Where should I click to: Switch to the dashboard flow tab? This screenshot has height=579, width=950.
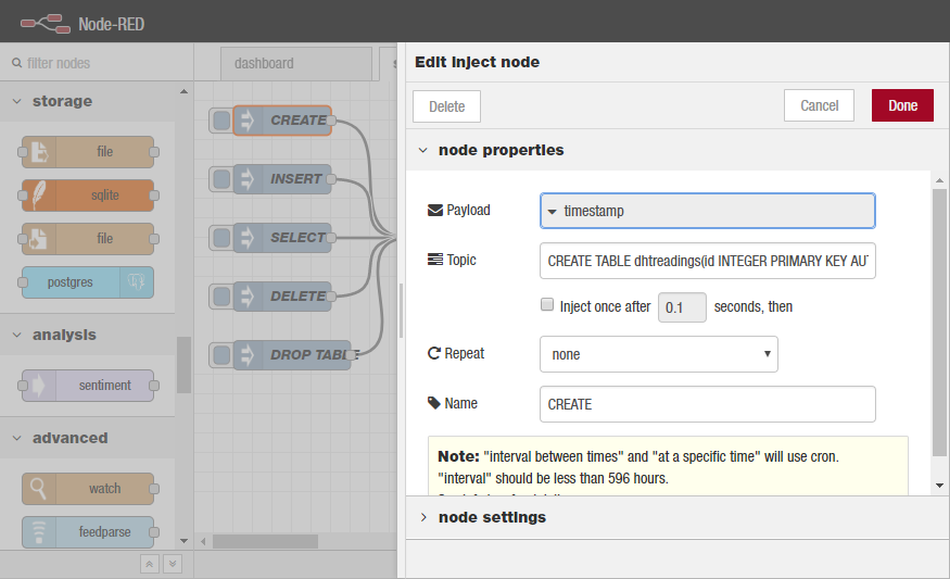click(264, 63)
